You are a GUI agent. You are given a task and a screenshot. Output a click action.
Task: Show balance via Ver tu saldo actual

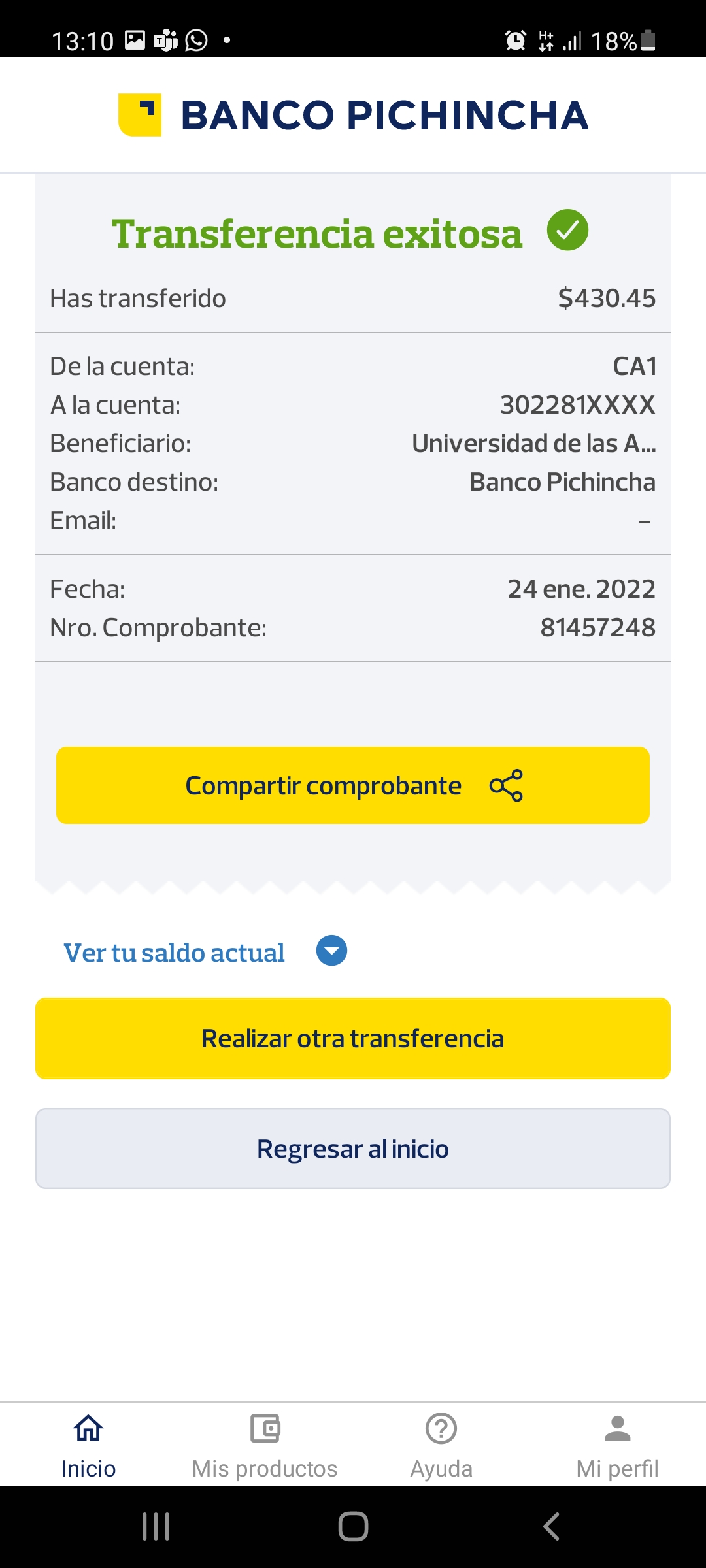(174, 953)
